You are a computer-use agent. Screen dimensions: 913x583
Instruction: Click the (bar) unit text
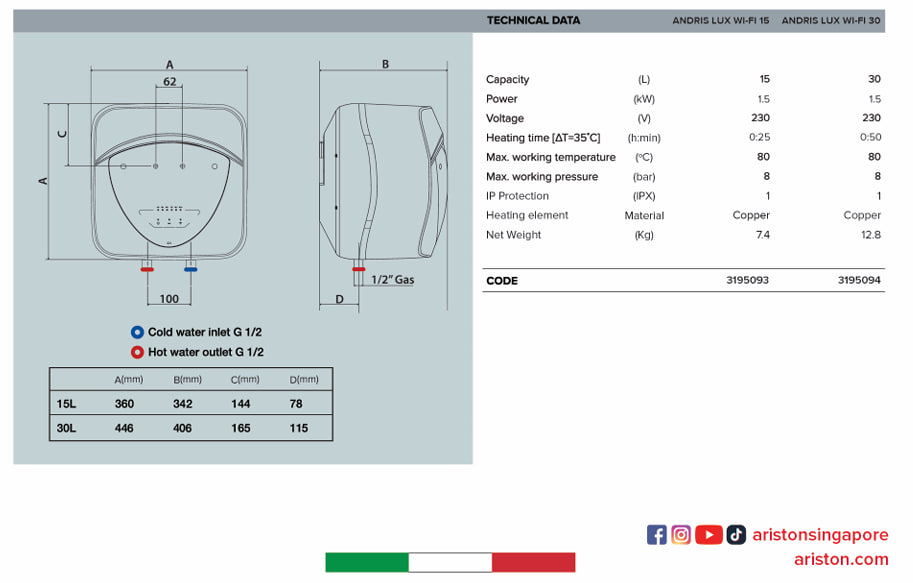644,176
